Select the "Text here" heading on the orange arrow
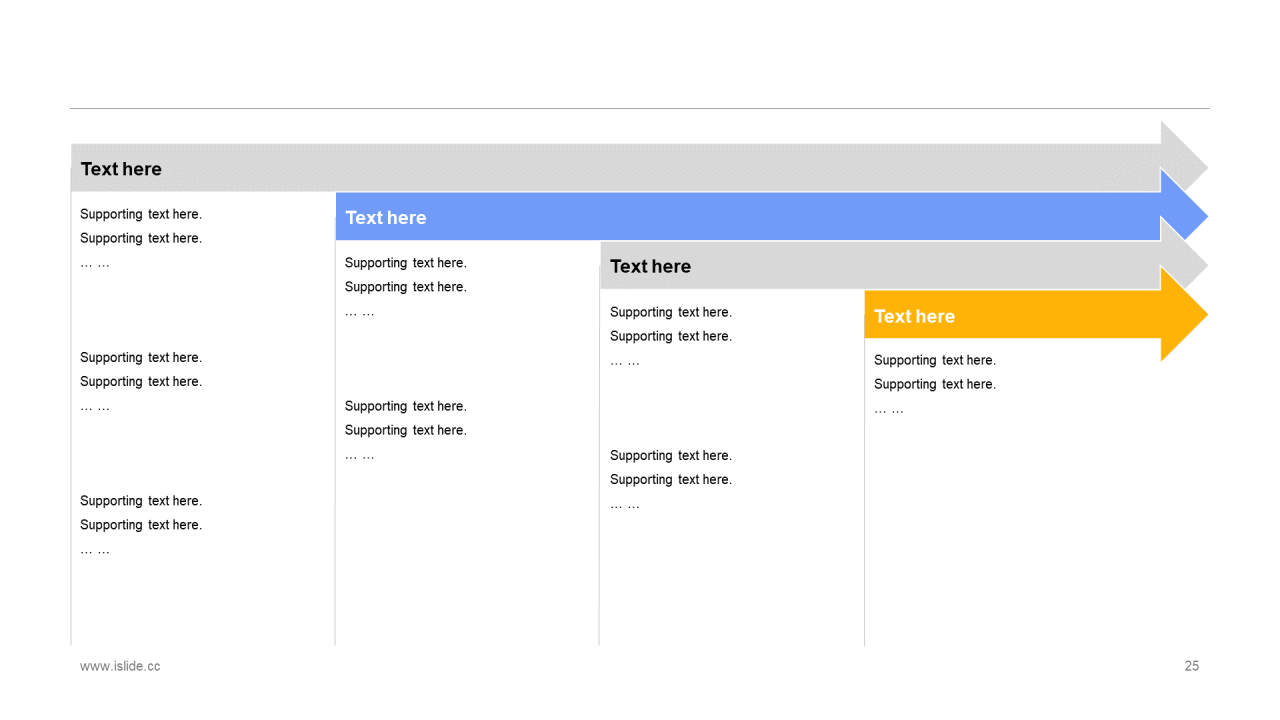Image resolution: width=1280 pixels, height=720 pixels. pyautogui.click(x=914, y=316)
